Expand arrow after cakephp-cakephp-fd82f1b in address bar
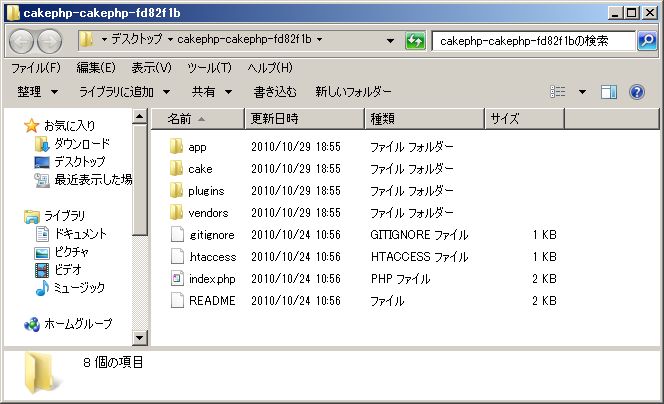The height and width of the screenshot is (404, 664). pos(320,39)
